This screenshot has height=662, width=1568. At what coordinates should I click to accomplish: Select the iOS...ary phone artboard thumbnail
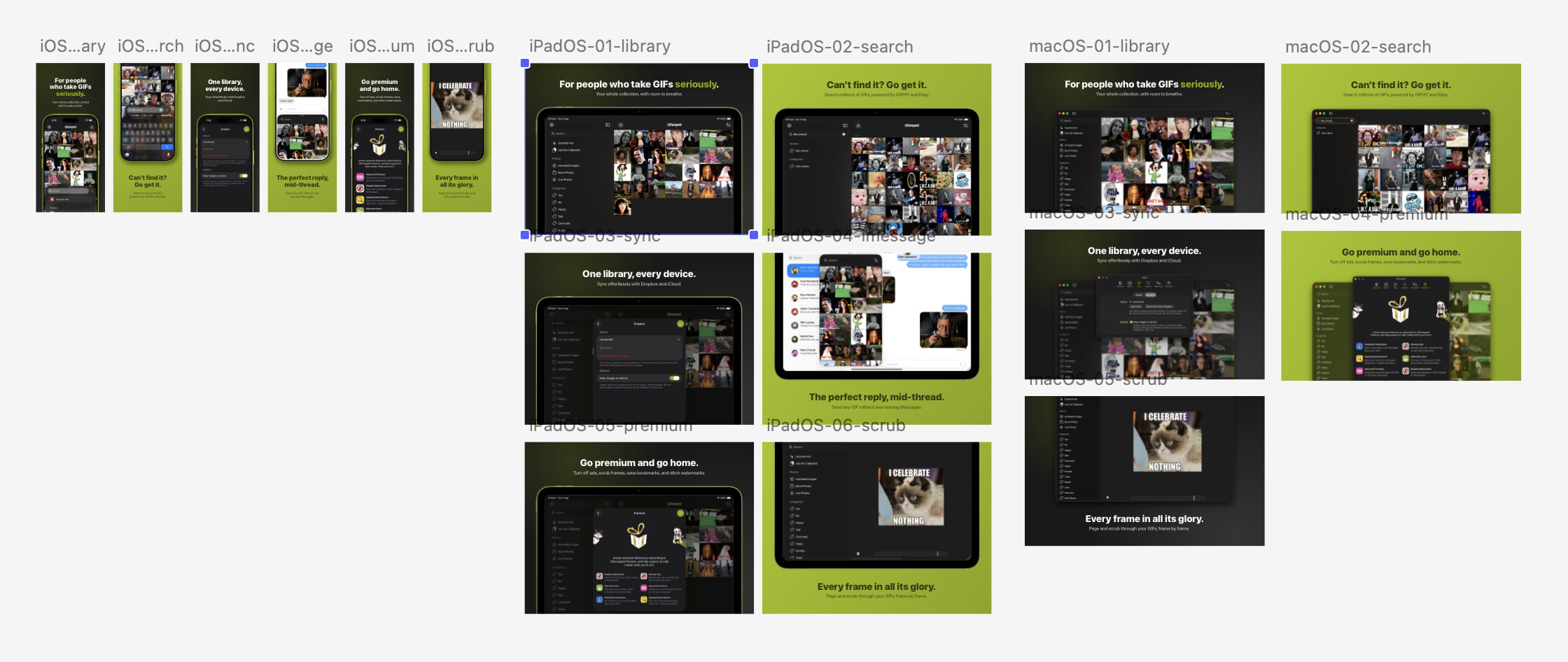coord(71,138)
